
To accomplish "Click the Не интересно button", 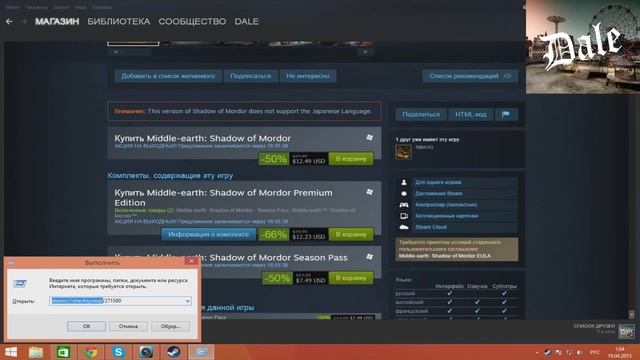I will [308, 76].
